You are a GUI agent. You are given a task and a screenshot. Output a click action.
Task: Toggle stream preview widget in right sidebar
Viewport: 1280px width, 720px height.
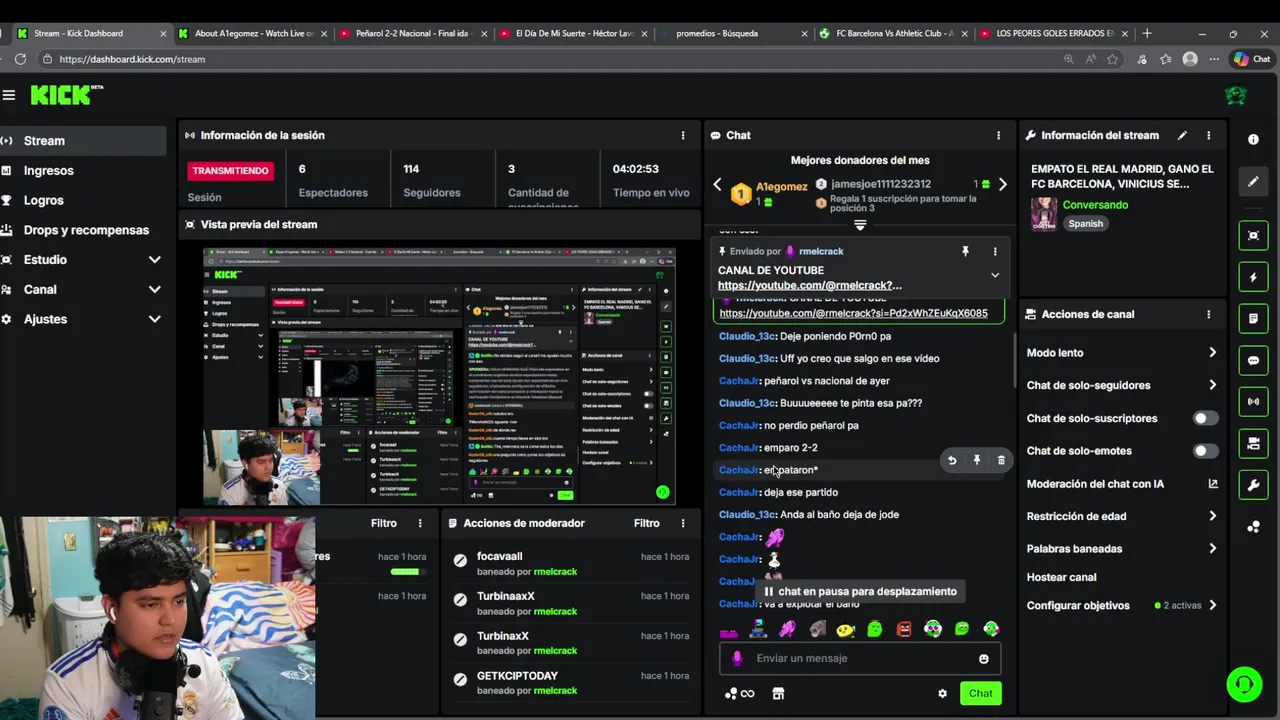click(x=1253, y=236)
